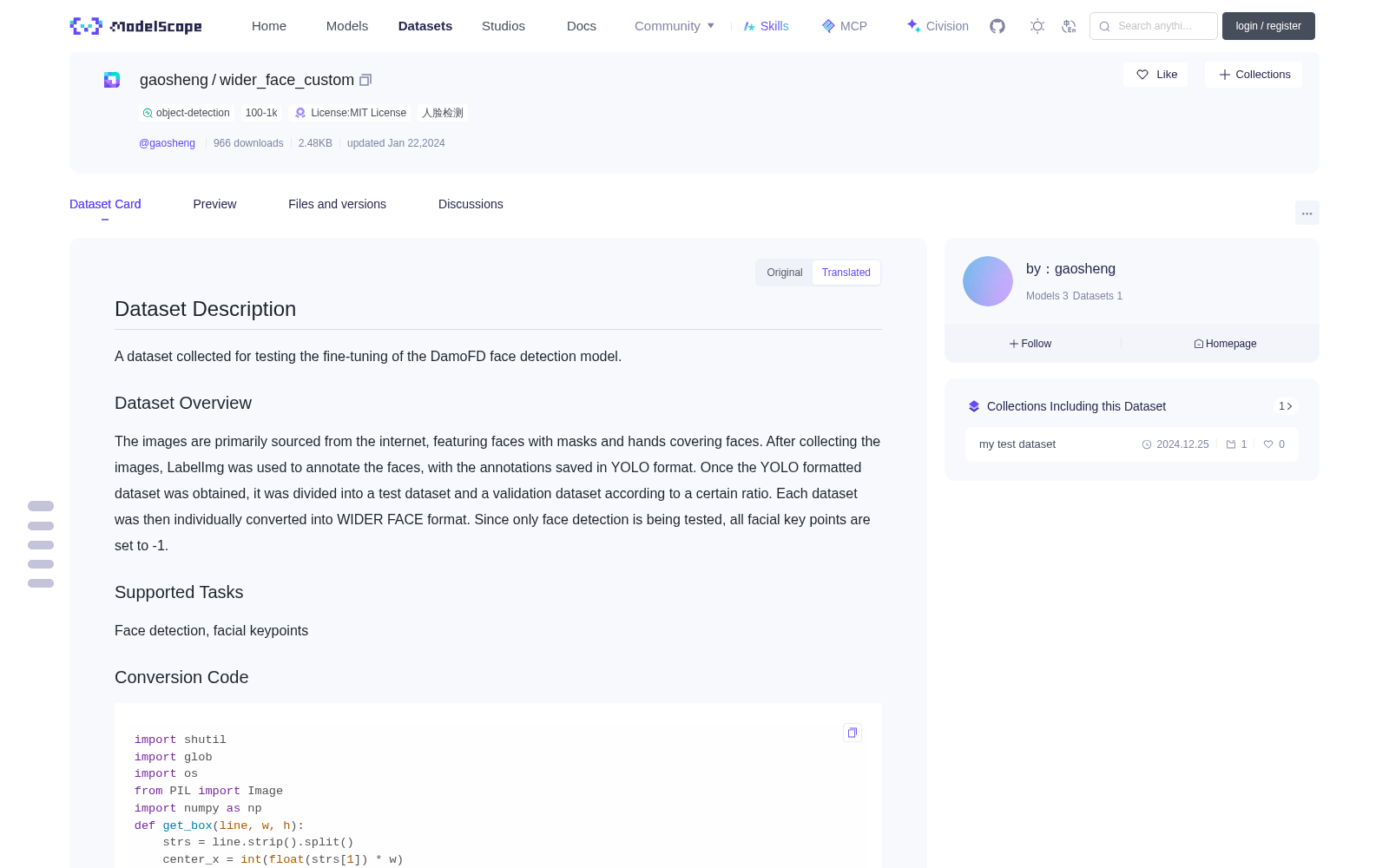This screenshot has height=868, width=1389.
Task: Copy the dataset name wider_face_custom
Action: coord(365,80)
